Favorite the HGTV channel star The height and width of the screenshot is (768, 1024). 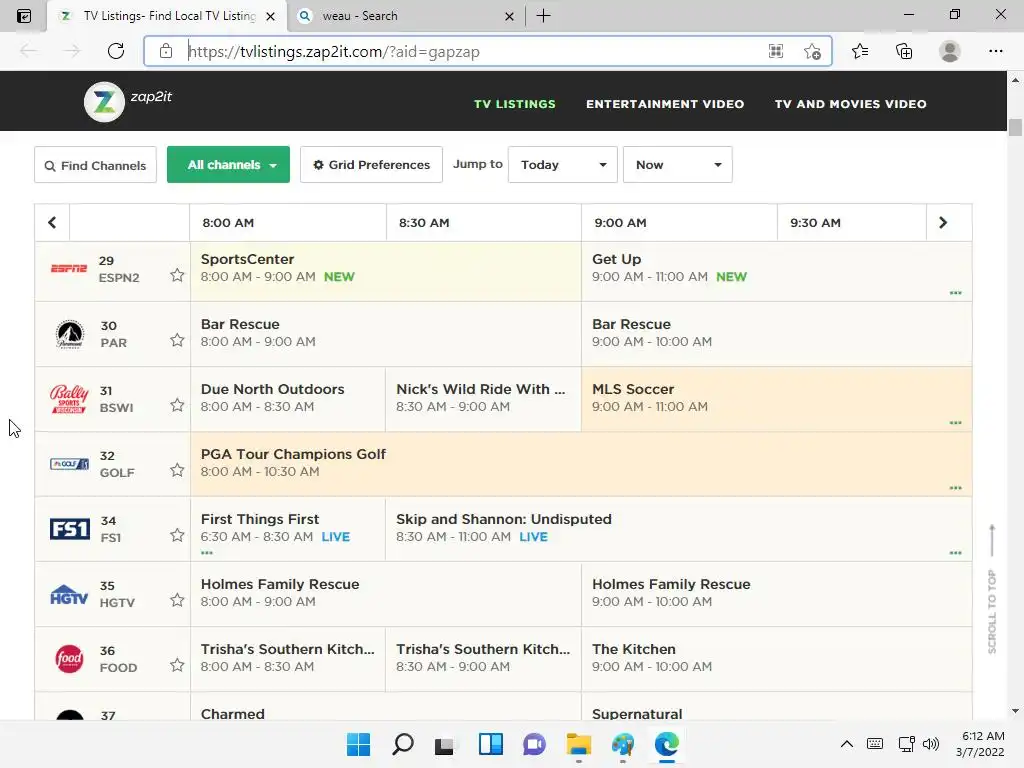[x=177, y=600]
